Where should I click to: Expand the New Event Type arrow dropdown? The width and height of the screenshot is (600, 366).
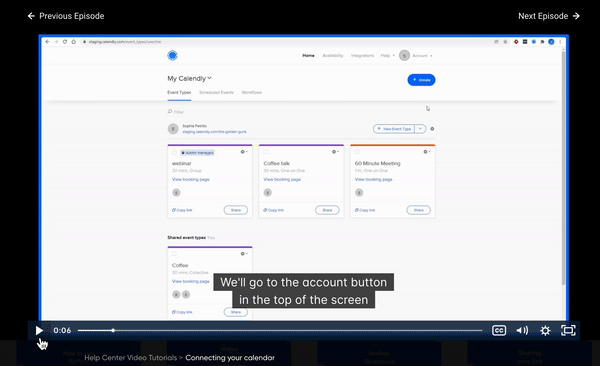coord(420,129)
